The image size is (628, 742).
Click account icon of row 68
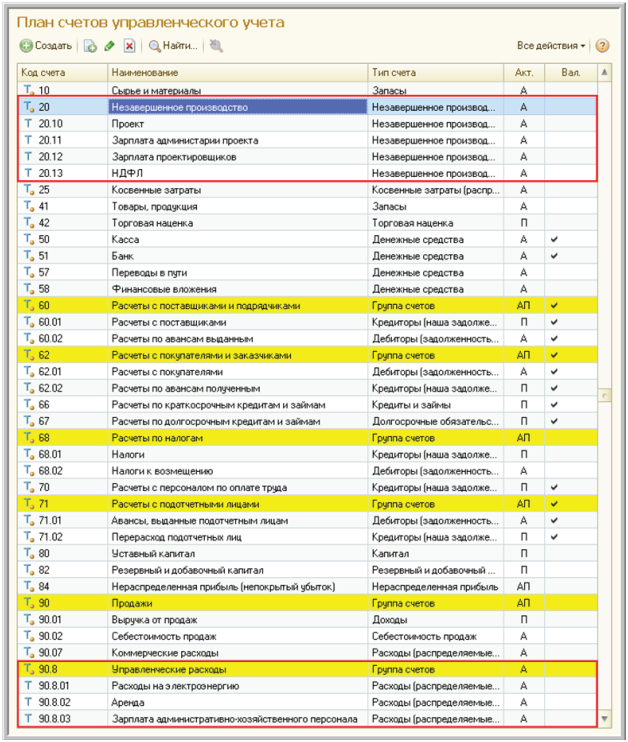(29, 438)
